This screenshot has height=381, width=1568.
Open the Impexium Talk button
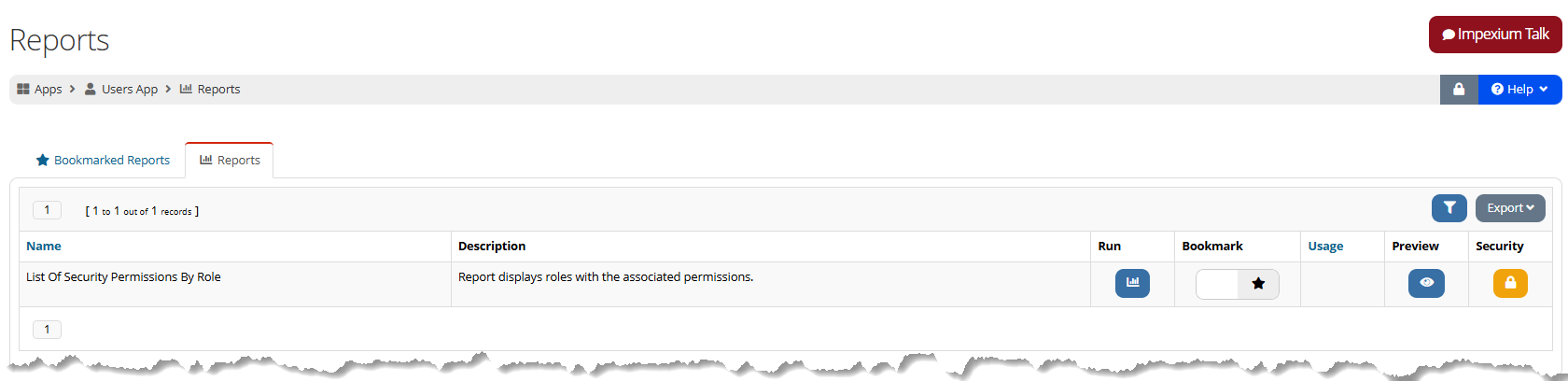click(x=1495, y=35)
